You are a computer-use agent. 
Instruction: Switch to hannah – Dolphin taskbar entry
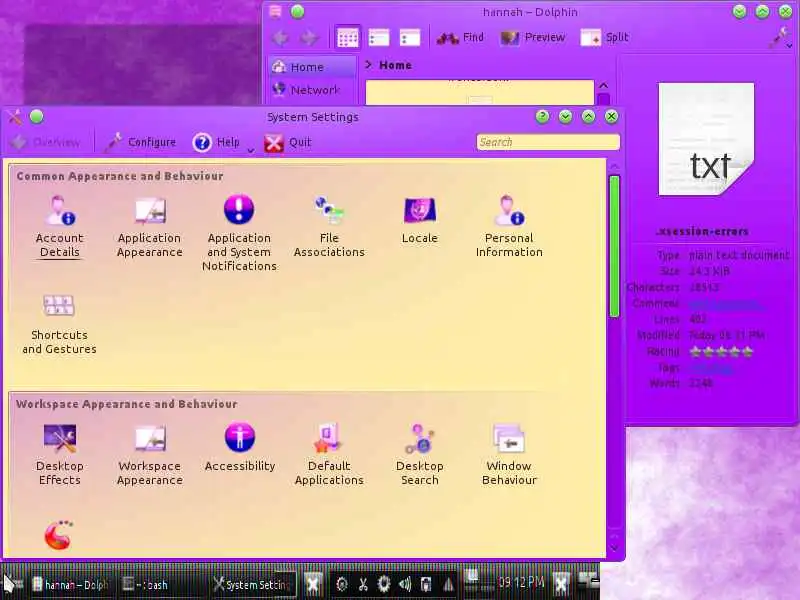tap(70, 585)
